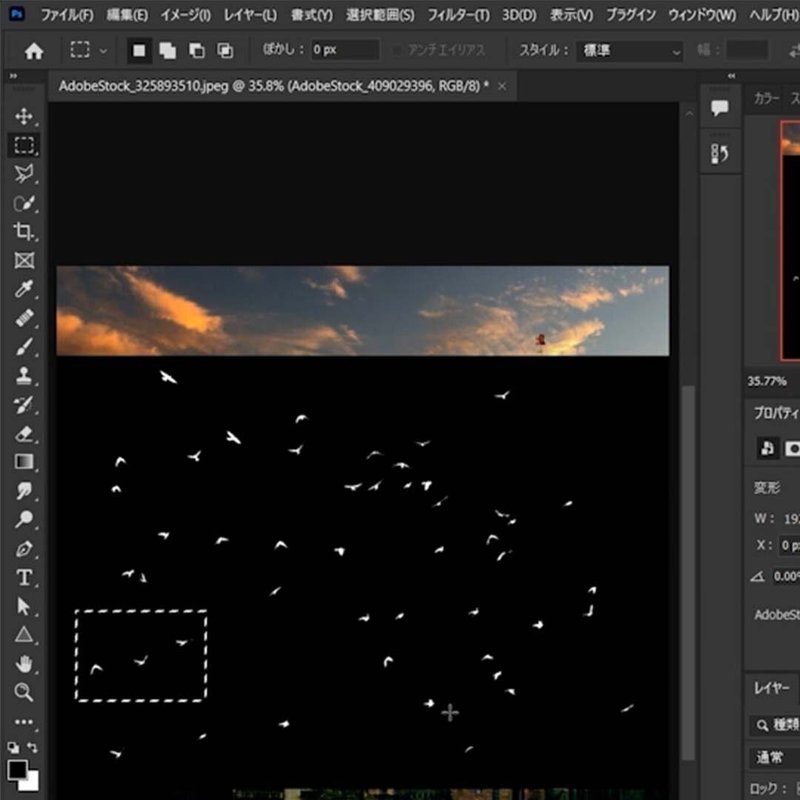Screen dimensions: 800x800
Task: Select the Polygonal Lasso tool
Action: (x=24, y=174)
